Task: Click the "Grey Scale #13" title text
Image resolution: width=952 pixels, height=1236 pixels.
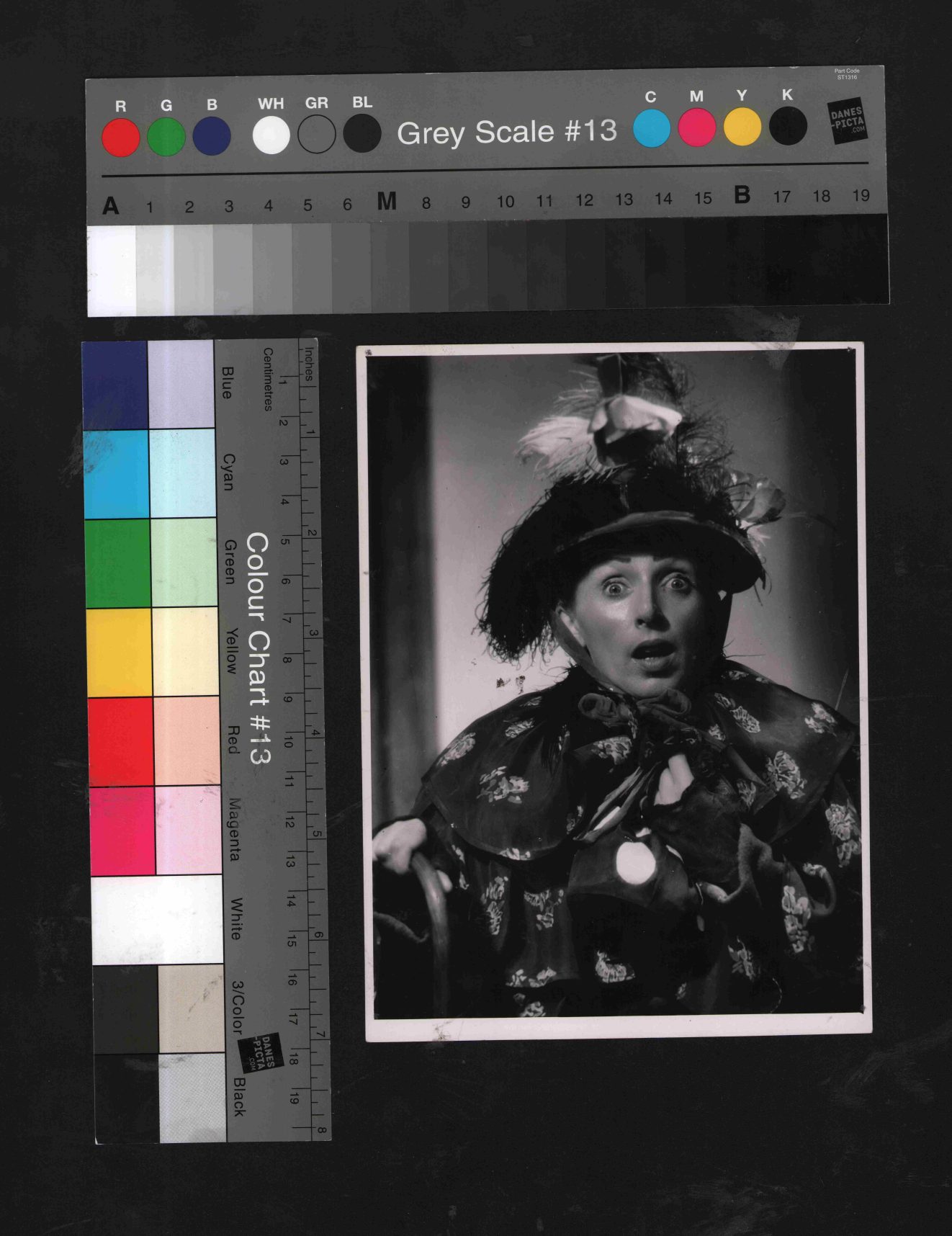Action: 507,132
